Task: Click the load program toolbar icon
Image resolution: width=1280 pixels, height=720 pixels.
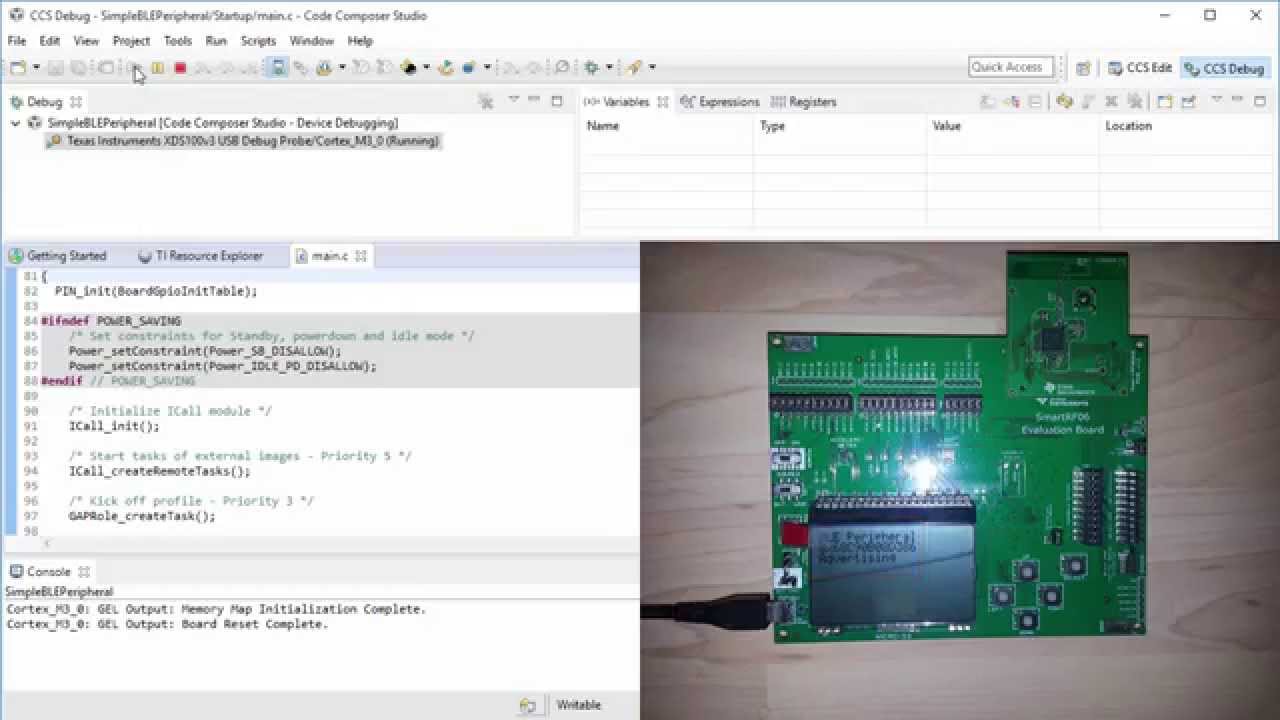Action: pos(446,67)
